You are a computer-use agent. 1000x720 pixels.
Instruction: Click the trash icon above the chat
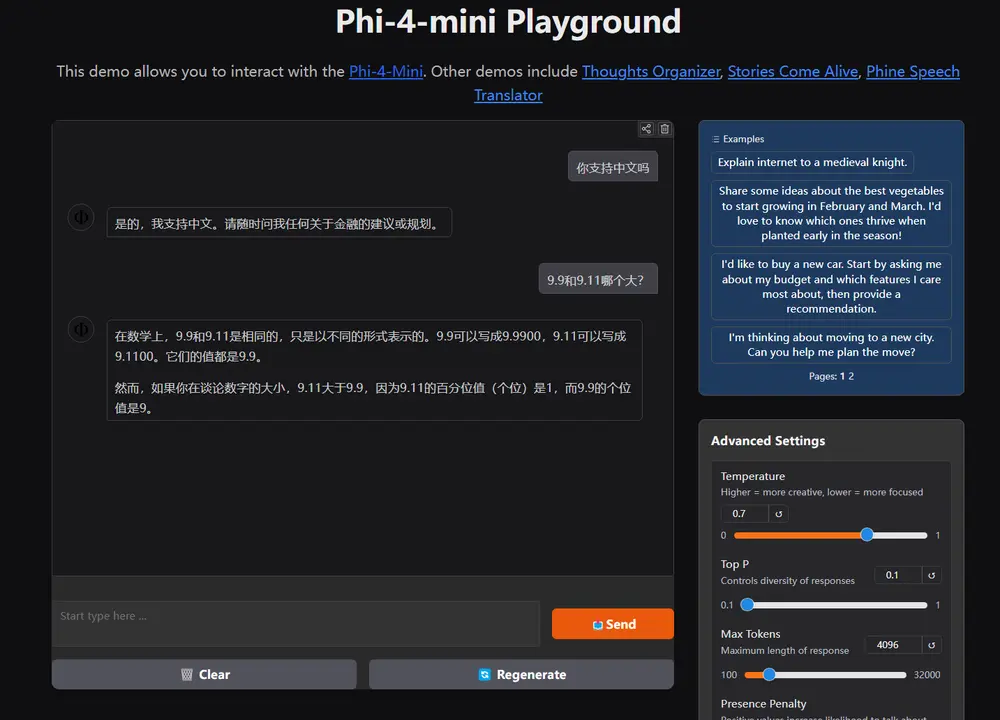[x=665, y=129]
